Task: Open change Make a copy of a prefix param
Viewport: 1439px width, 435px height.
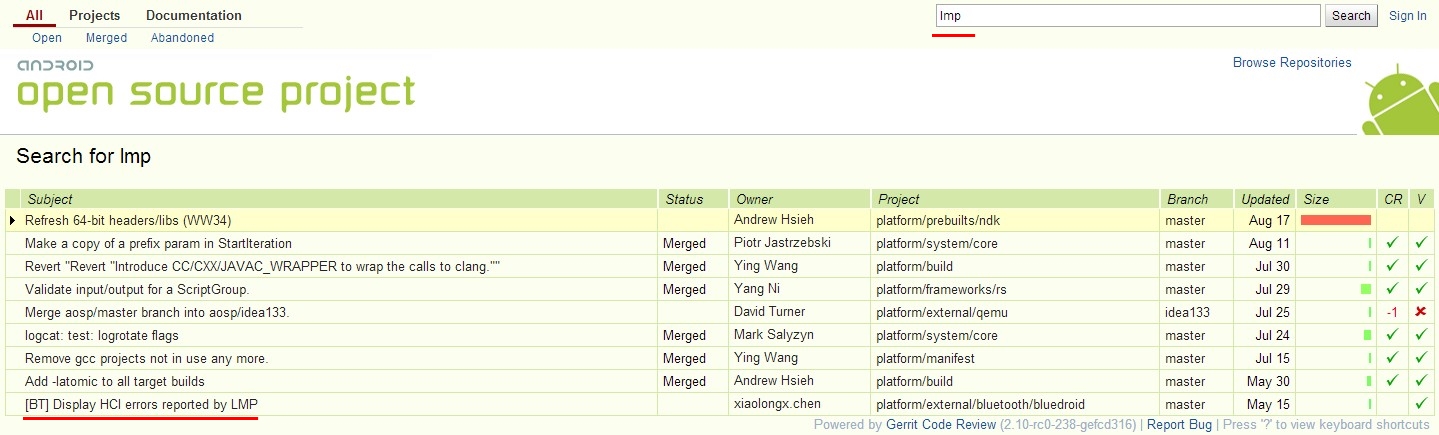Action: pos(158,243)
